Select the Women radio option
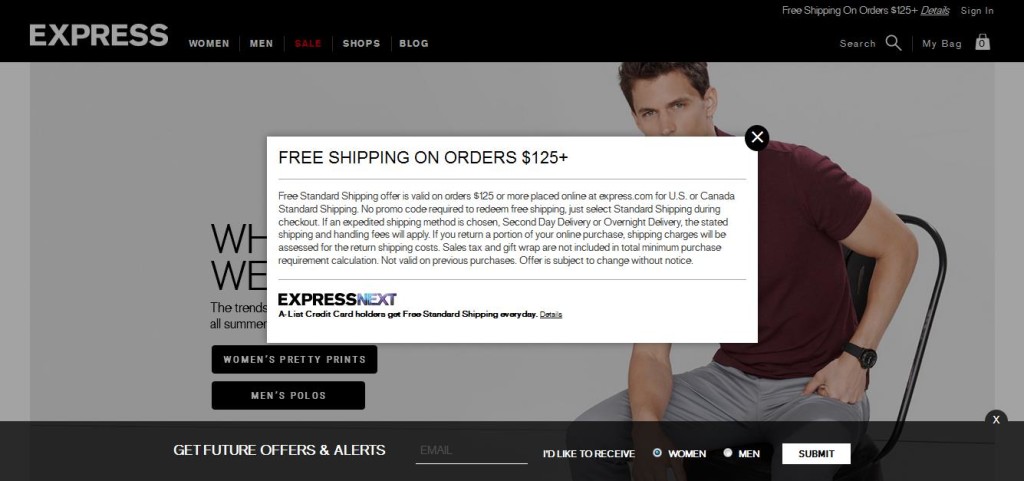Screen dimensions: 1024x481 (x=657, y=452)
